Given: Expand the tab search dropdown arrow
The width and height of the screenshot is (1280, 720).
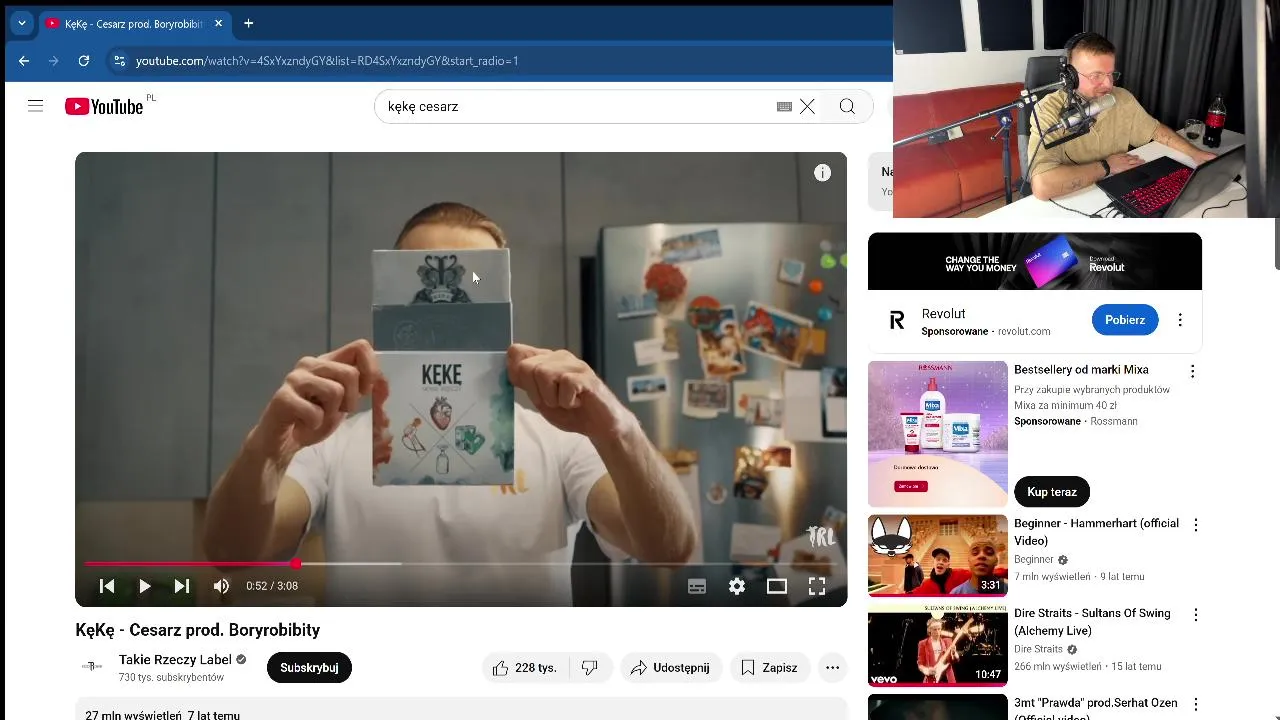Looking at the screenshot, I should coord(21,23).
